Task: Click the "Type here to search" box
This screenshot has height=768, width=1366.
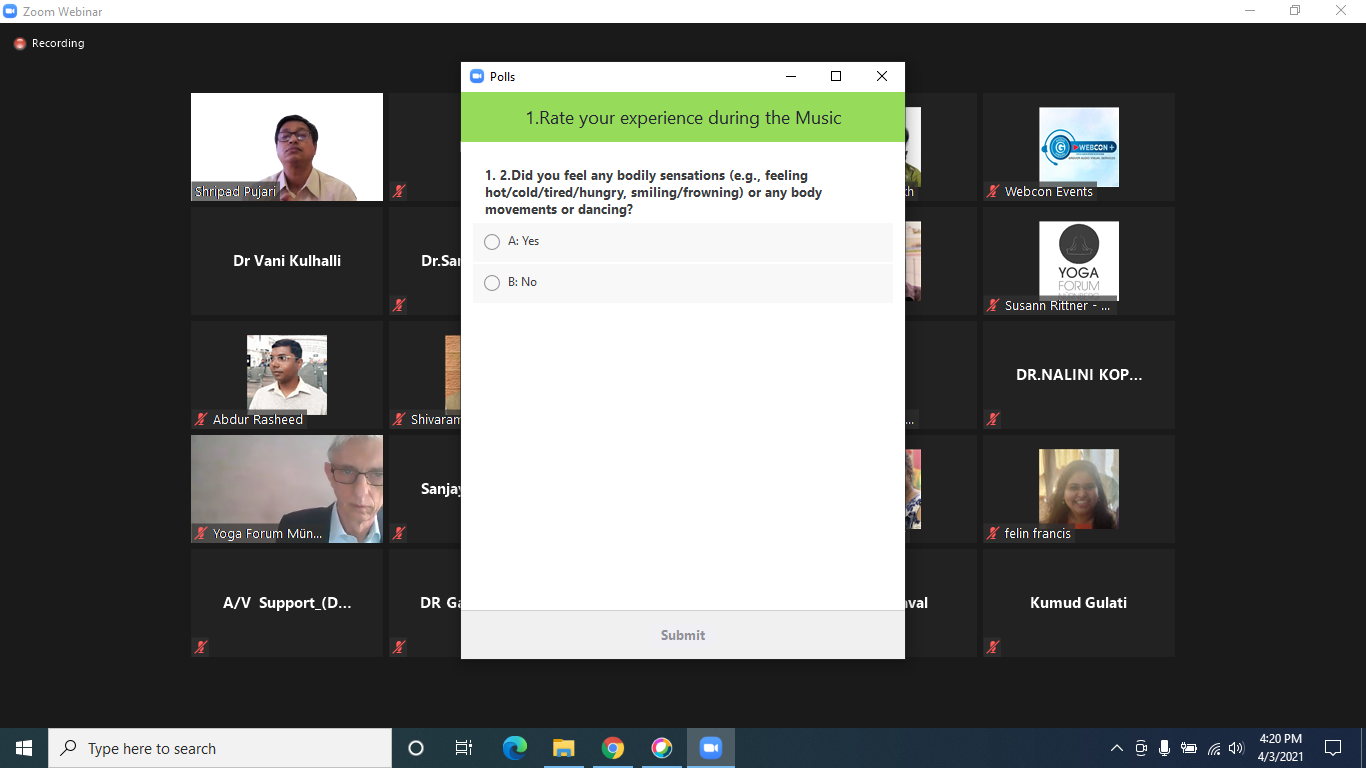Action: 220,748
